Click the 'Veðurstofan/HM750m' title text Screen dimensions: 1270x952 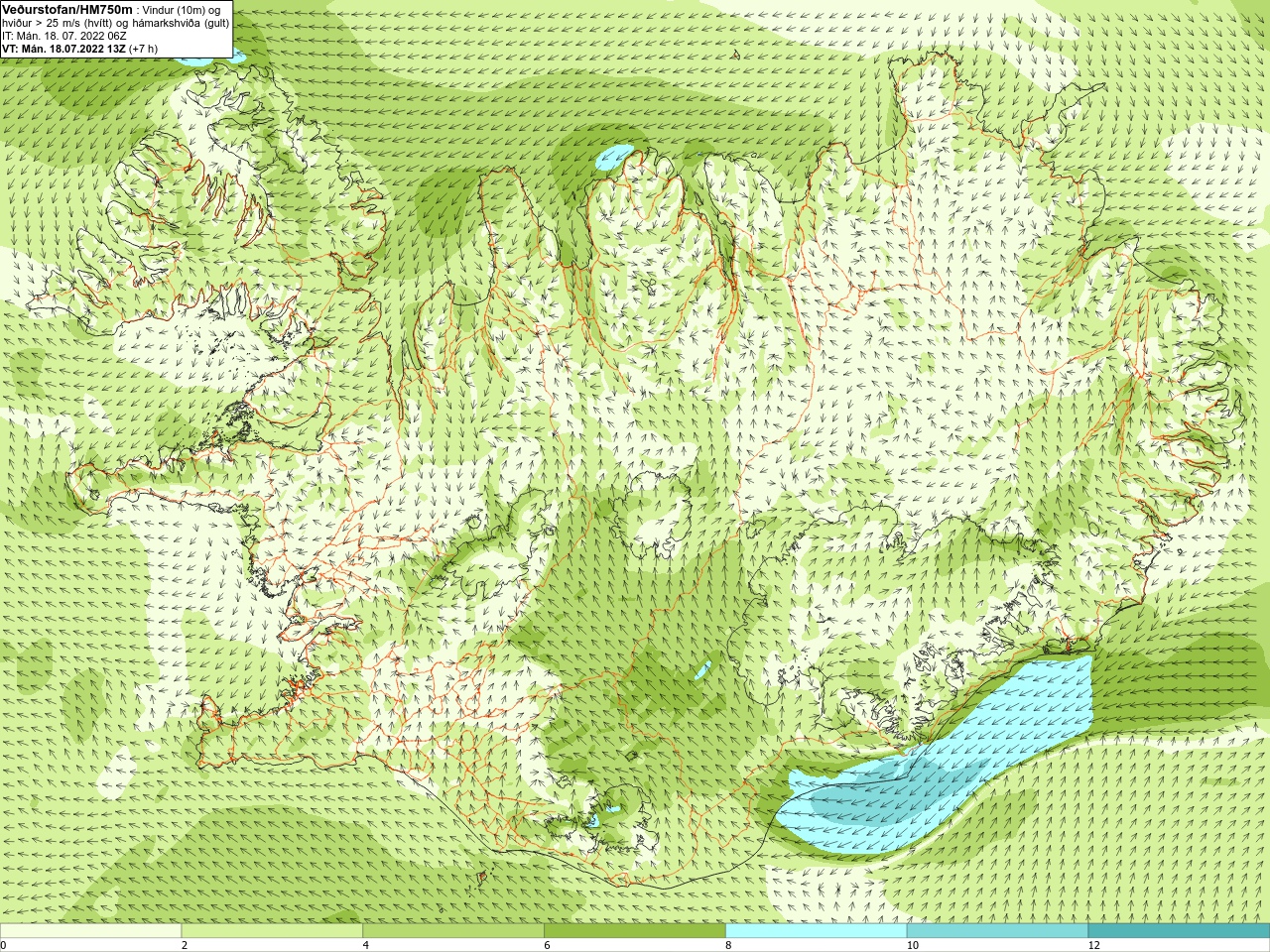67,9
